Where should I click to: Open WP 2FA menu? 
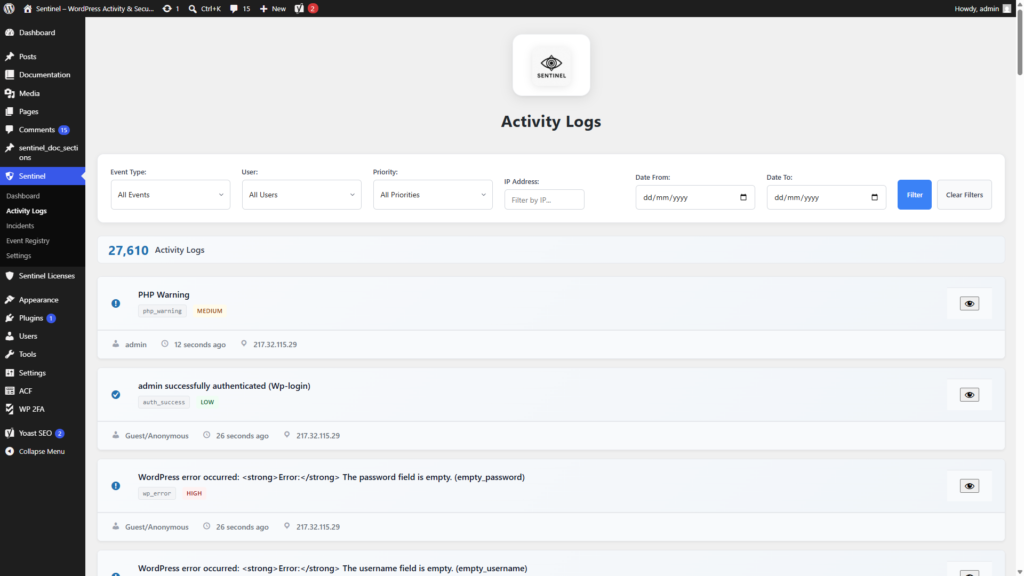[31, 409]
